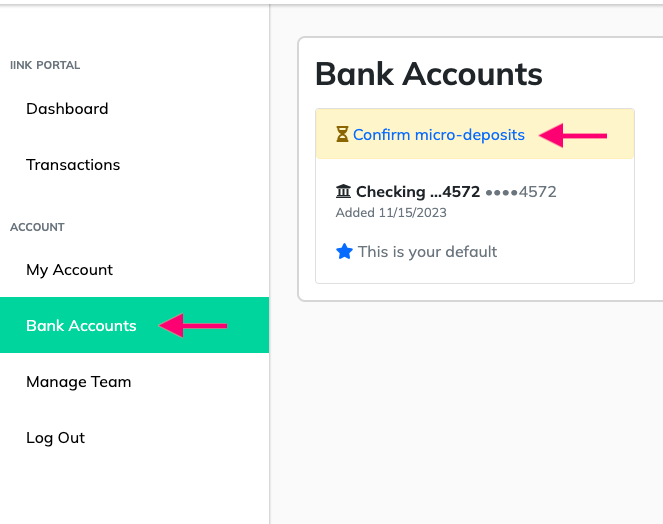Click the blue star default icon
Screen dimensions: 663x524
pyautogui.click(x=344, y=252)
